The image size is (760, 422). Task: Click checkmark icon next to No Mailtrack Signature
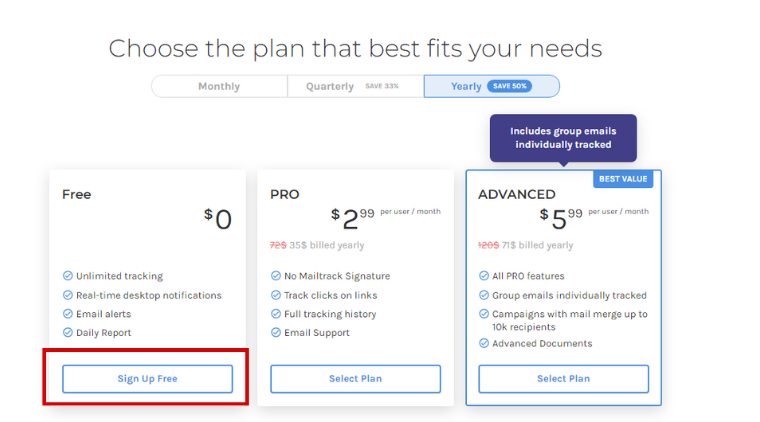point(276,276)
